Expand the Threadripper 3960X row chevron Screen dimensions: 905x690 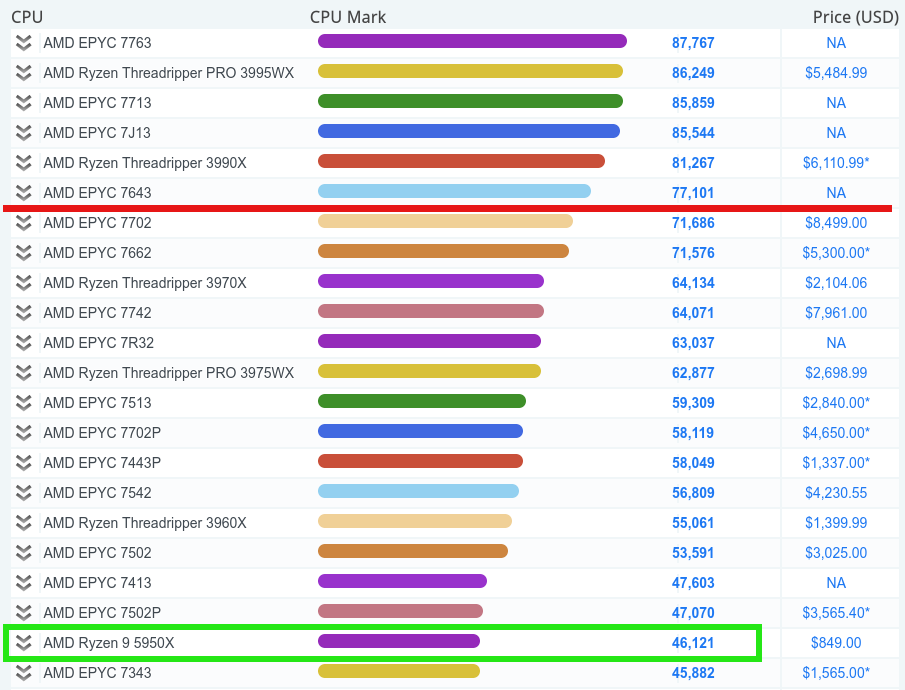coord(24,523)
